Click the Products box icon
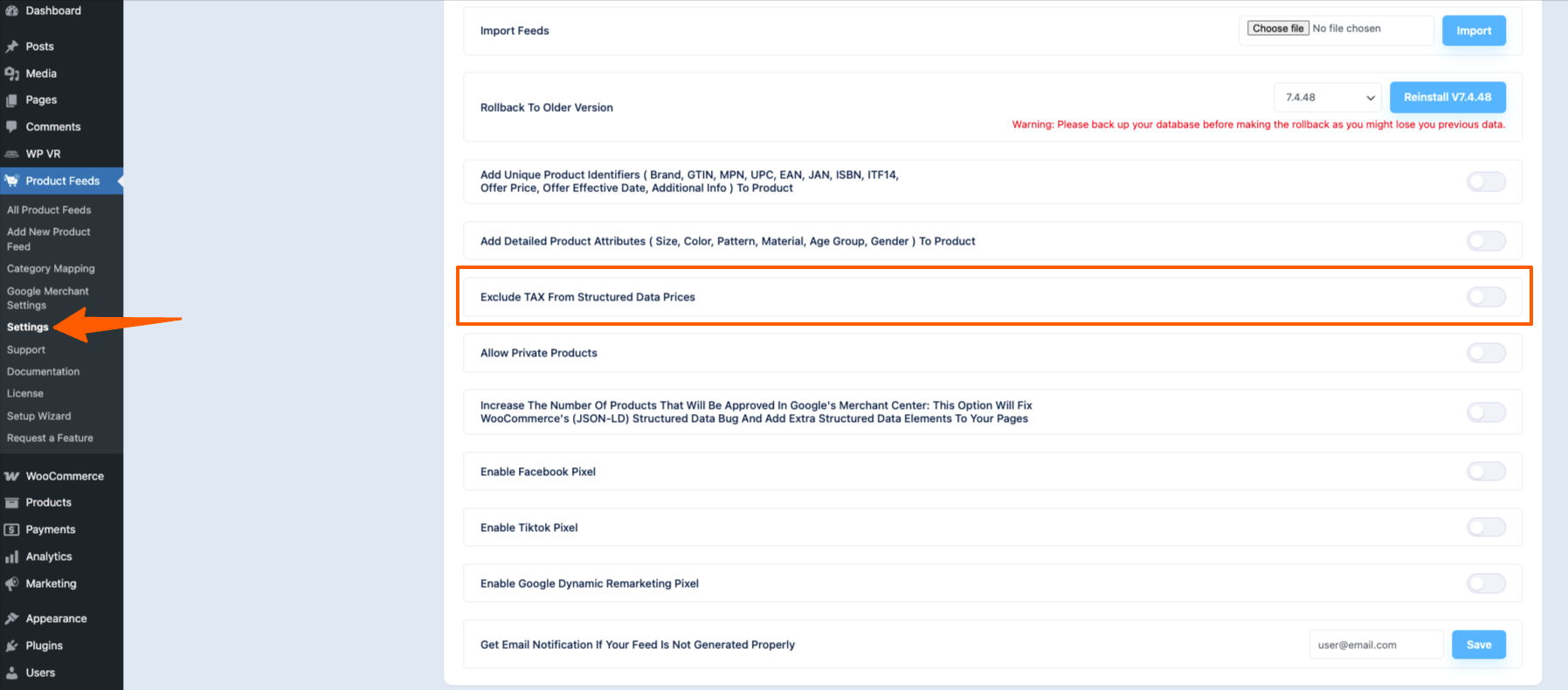 pos(11,502)
